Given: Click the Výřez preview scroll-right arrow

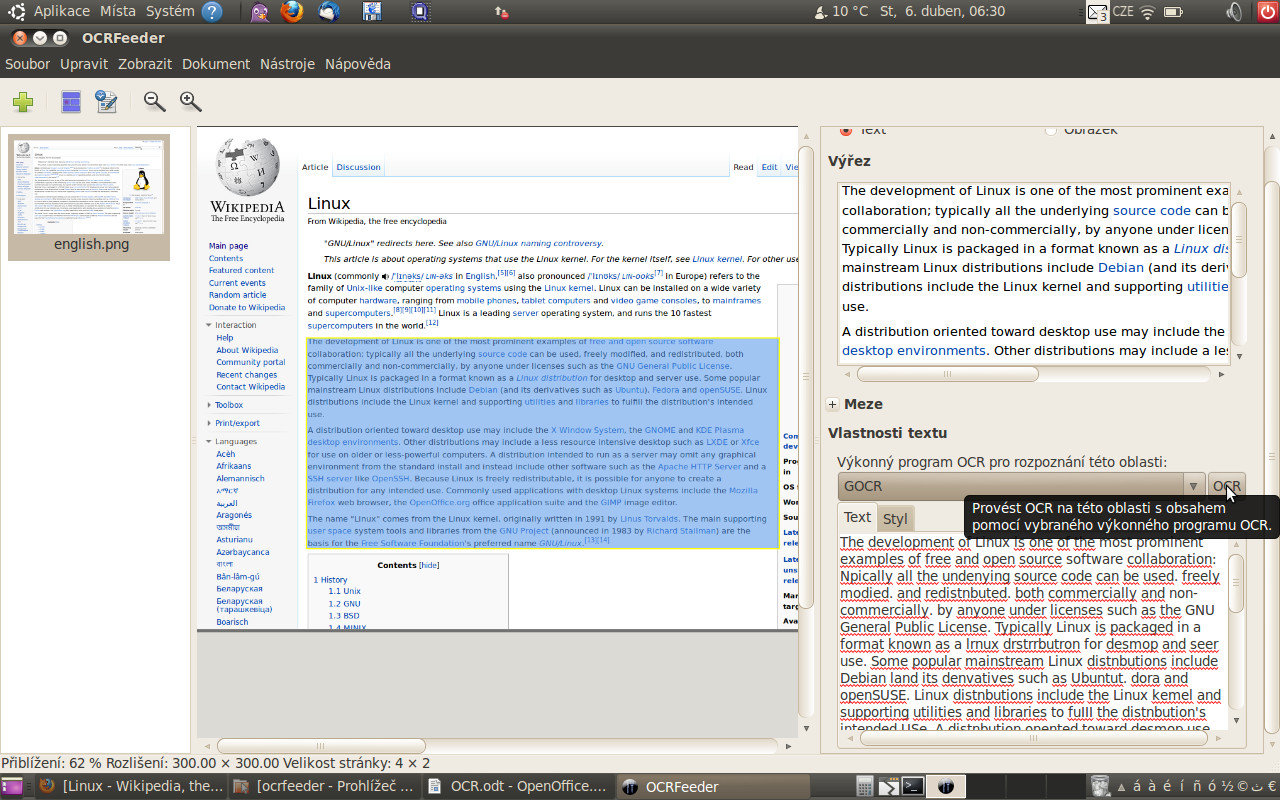Looking at the screenshot, I should (1222, 374).
